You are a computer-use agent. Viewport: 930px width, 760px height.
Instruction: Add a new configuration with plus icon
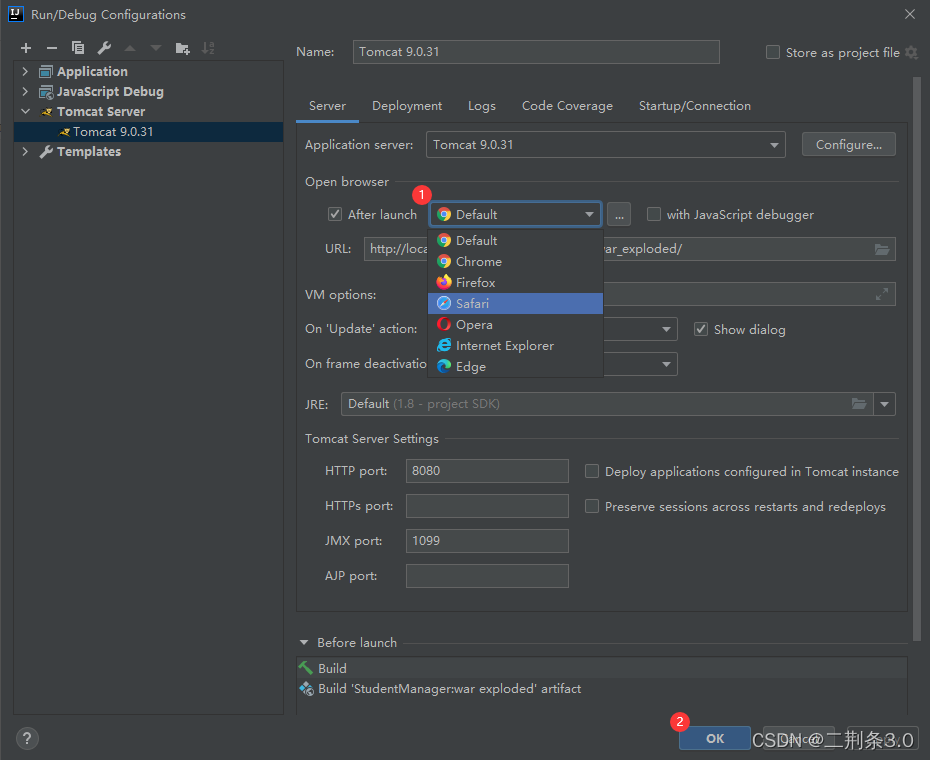tap(26, 48)
